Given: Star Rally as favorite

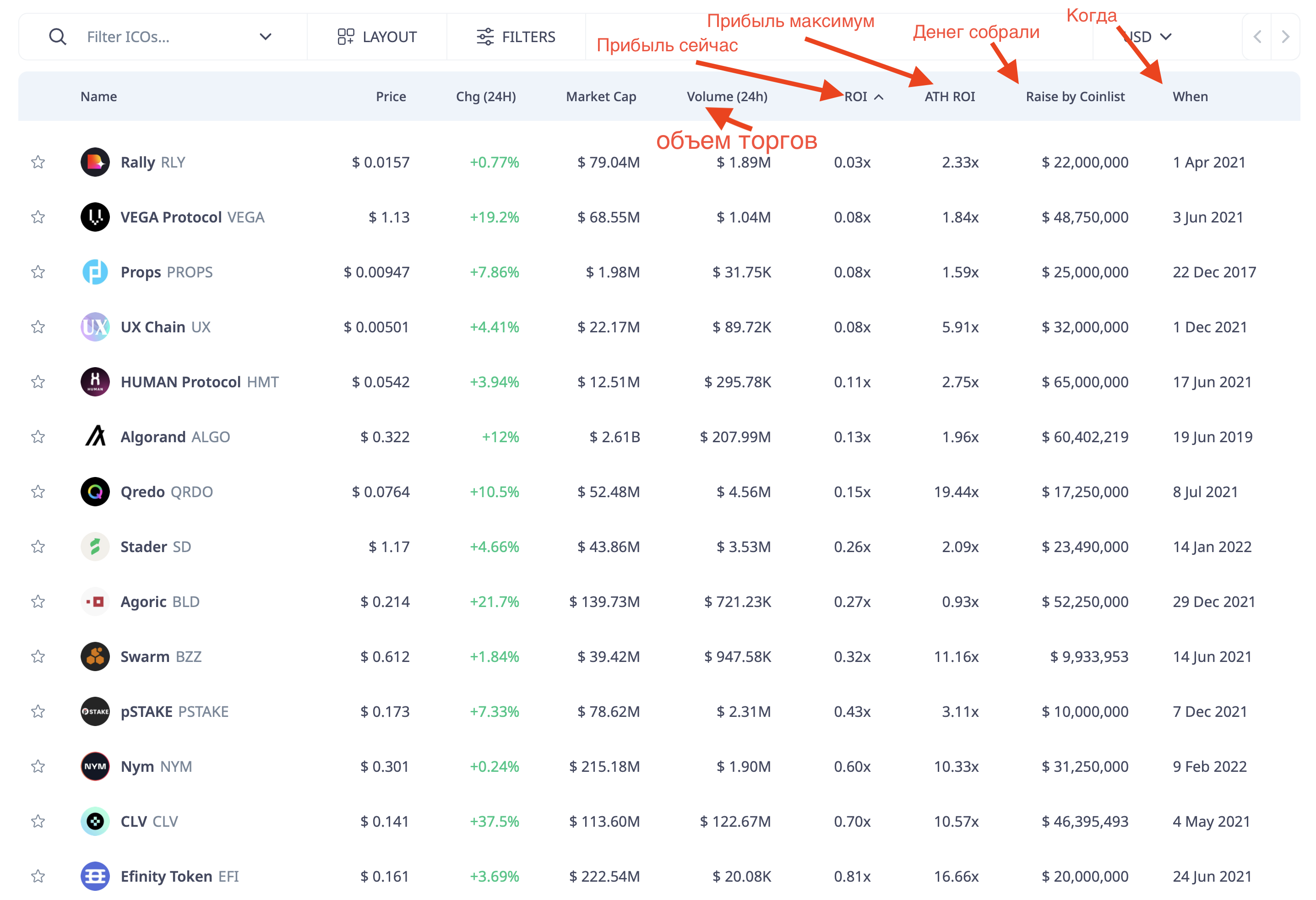Looking at the screenshot, I should [x=38, y=163].
